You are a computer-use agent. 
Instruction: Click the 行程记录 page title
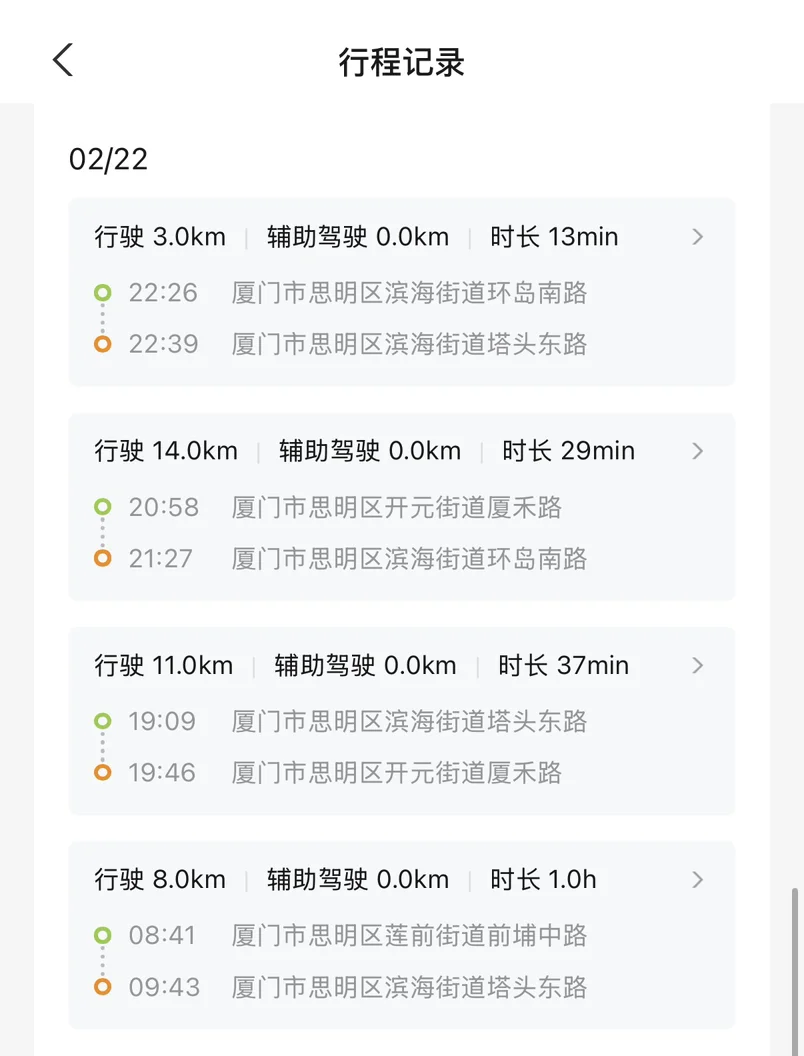402,62
